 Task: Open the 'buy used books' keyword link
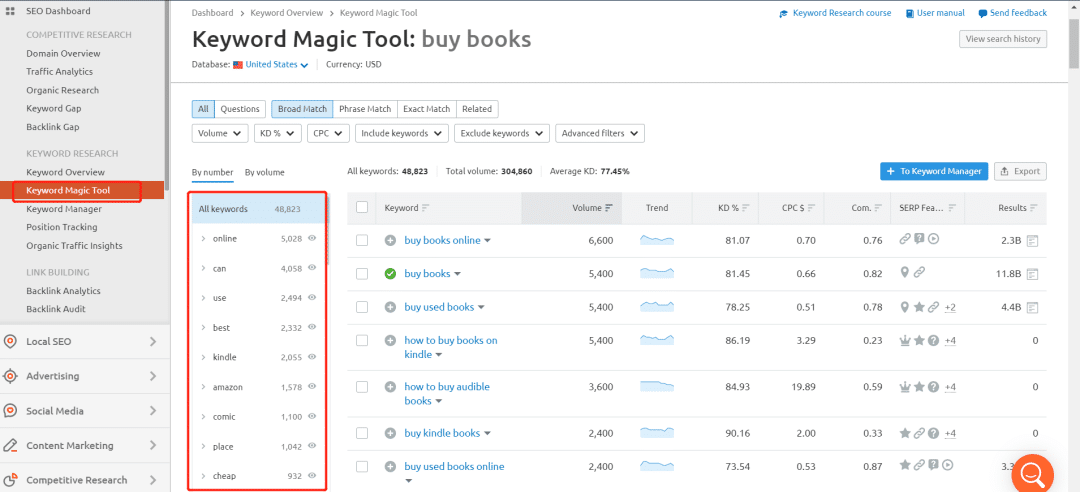click(x=439, y=307)
